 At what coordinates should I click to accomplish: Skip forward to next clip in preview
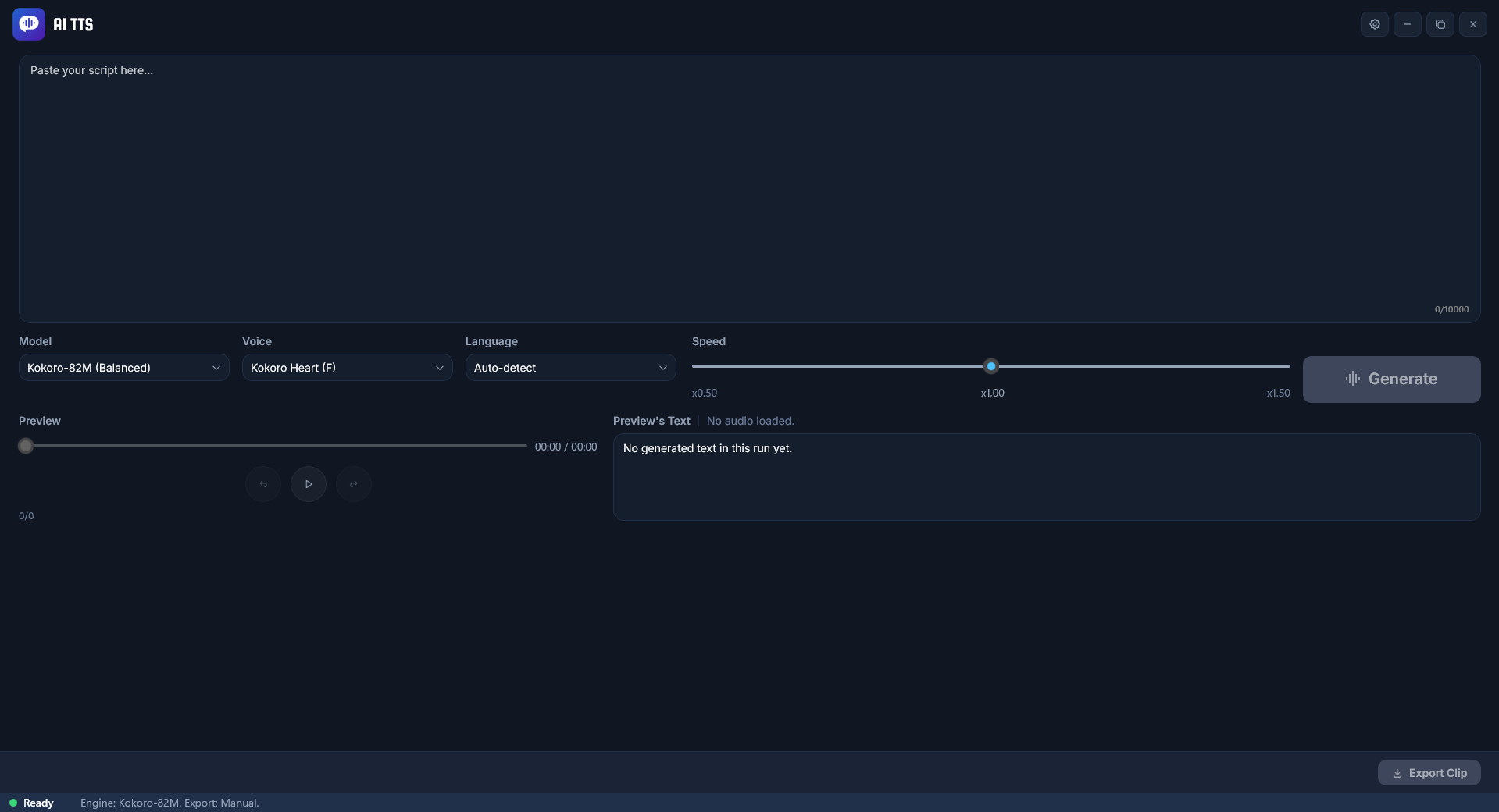(354, 484)
